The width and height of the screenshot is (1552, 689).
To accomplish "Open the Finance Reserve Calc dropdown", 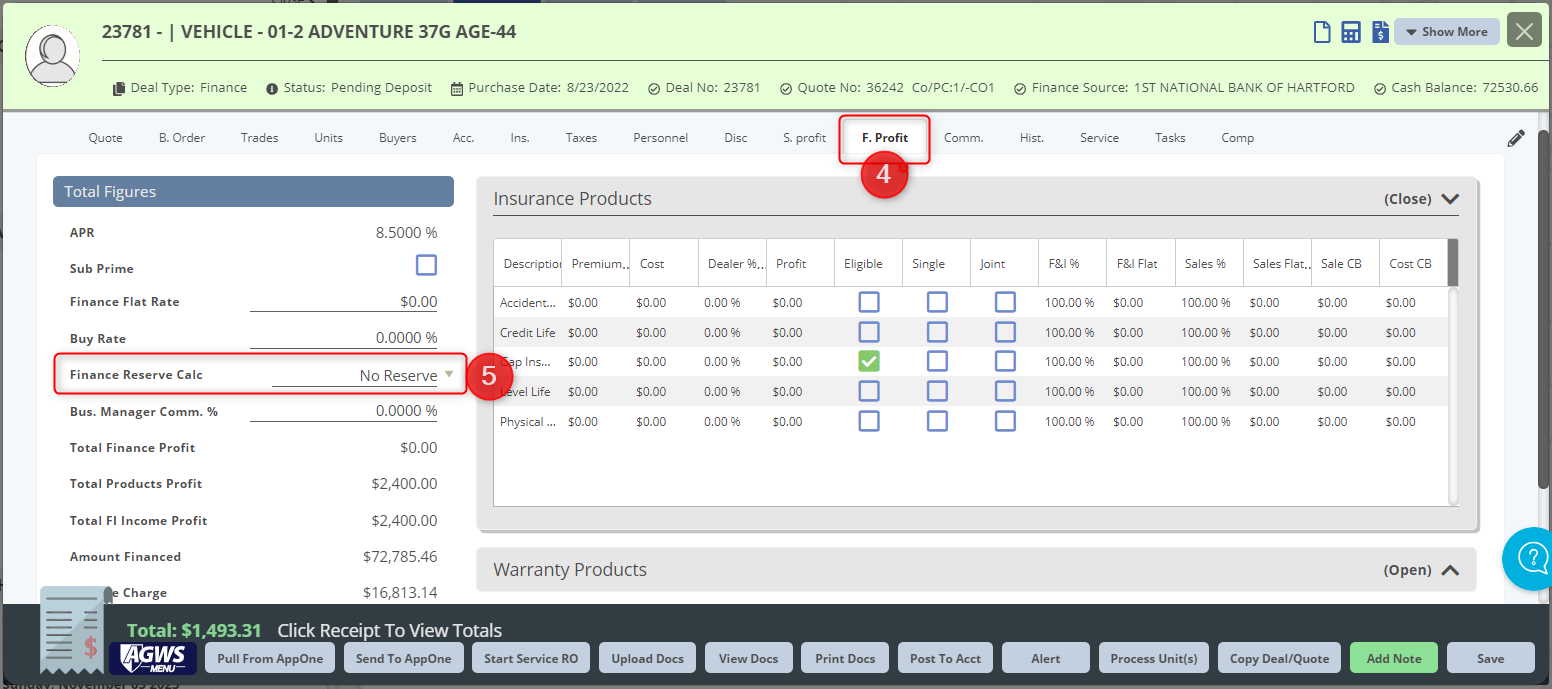I will 364,375.
